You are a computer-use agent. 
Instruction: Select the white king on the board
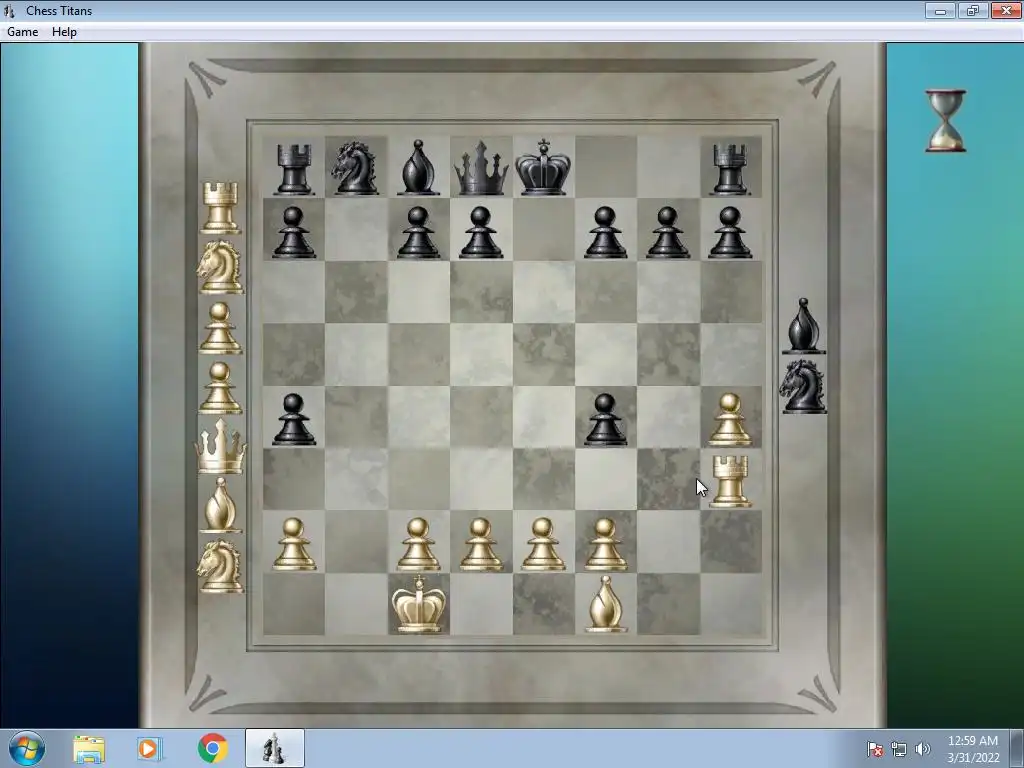[419, 605]
